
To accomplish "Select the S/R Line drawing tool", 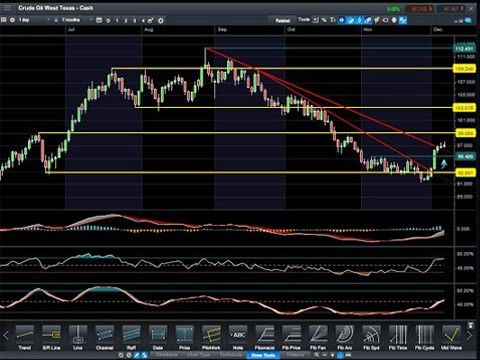I will tap(51, 337).
